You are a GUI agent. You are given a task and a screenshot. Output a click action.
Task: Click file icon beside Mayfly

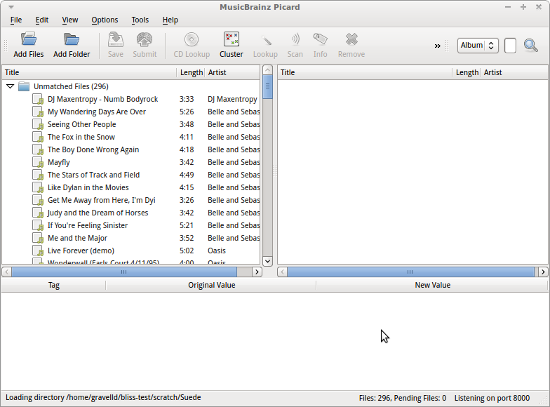[38, 162]
